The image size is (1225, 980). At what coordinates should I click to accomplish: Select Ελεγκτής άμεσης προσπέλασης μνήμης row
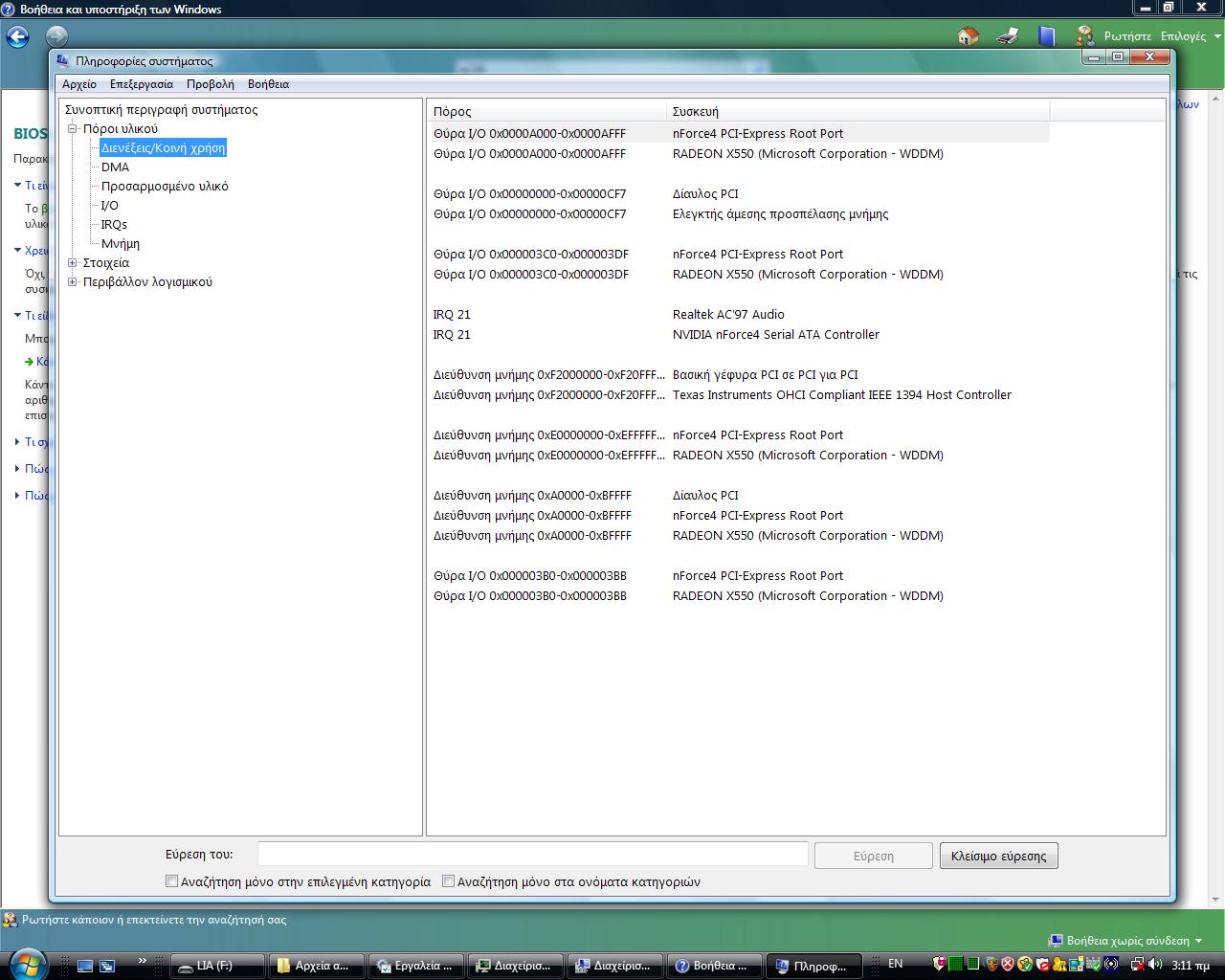[x=741, y=213]
